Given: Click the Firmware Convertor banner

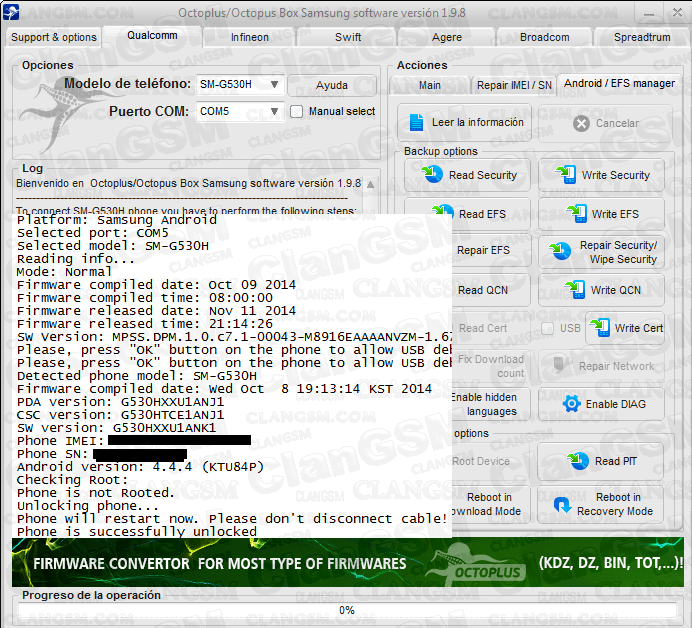Looking at the screenshot, I should [348, 562].
